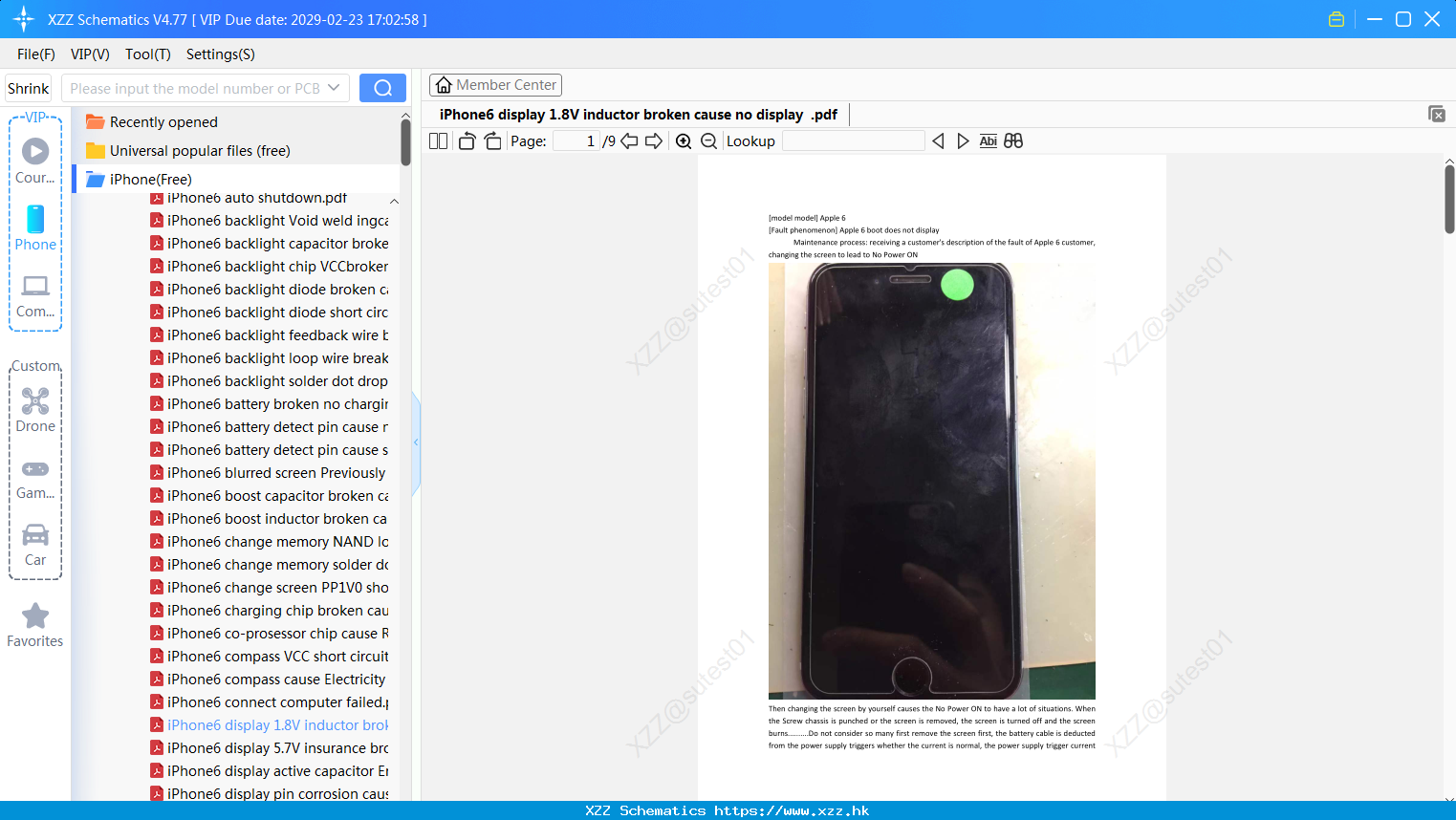Go to previous page arrow
This screenshot has height=820, width=1456.
(629, 140)
